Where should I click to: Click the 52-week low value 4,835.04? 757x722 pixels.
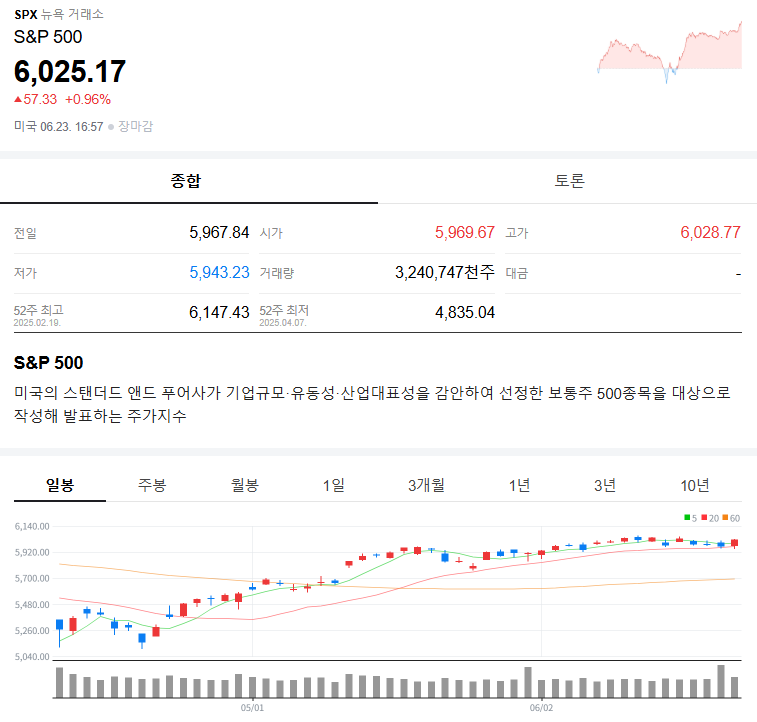click(x=465, y=312)
